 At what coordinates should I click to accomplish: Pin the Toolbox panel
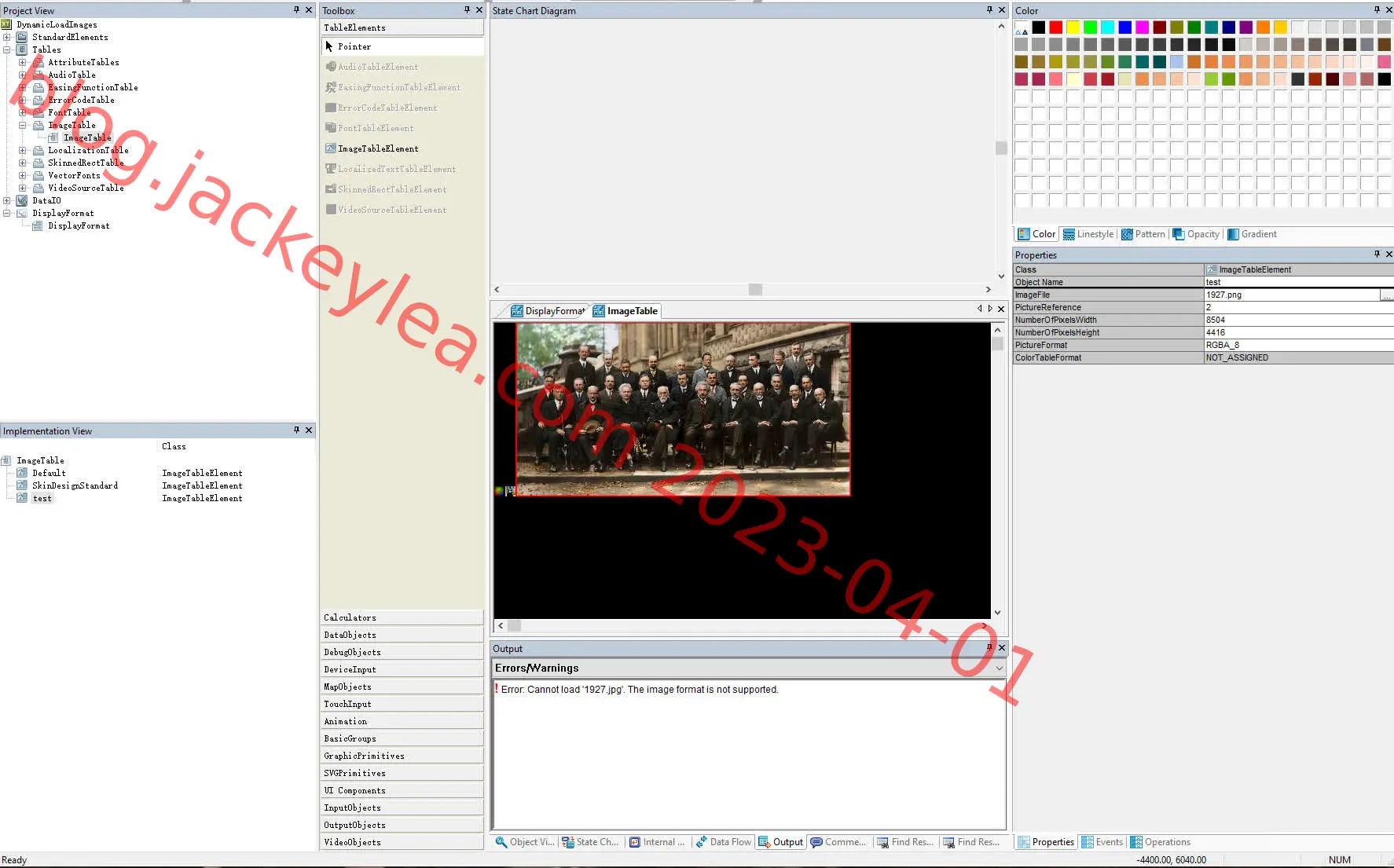pyautogui.click(x=467, y=10)
